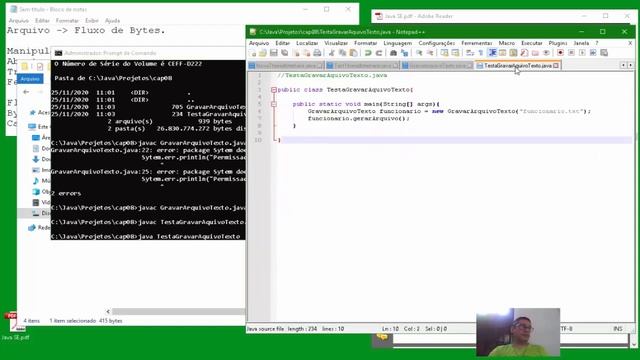Click the Zoom Out icon in Notepad++
The width and height of the screenshot is (640, 360).
(430, 53)
